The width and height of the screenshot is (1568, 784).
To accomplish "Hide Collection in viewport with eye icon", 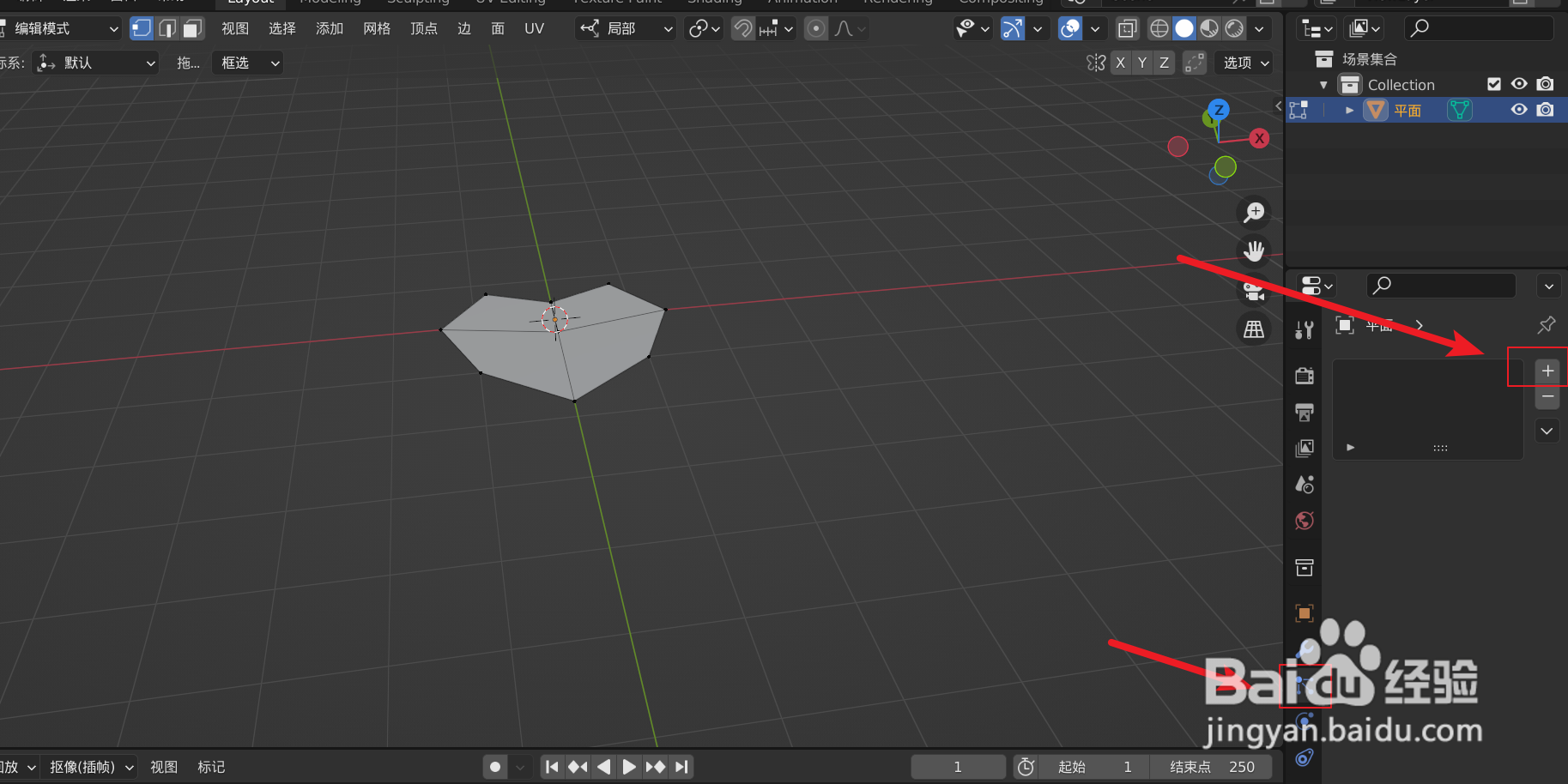I will click(1519, 84).
